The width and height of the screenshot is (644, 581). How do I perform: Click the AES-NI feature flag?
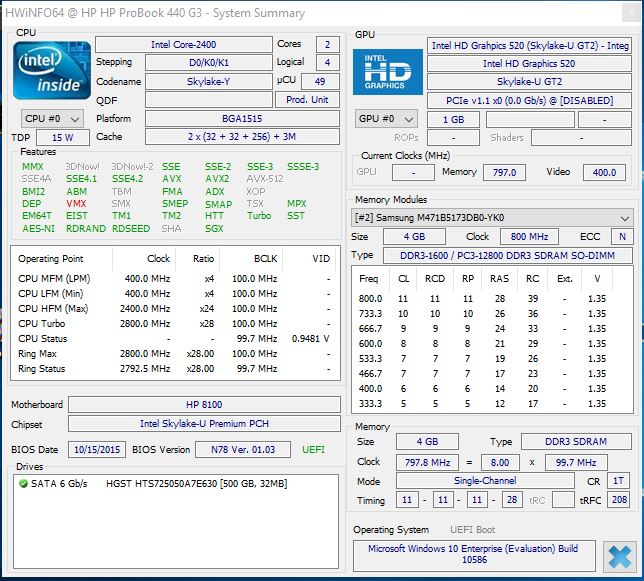(38, 228)
